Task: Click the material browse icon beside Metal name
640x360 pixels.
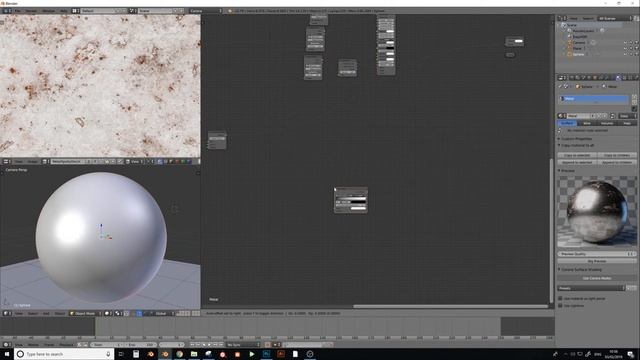Action: [562, 116]
